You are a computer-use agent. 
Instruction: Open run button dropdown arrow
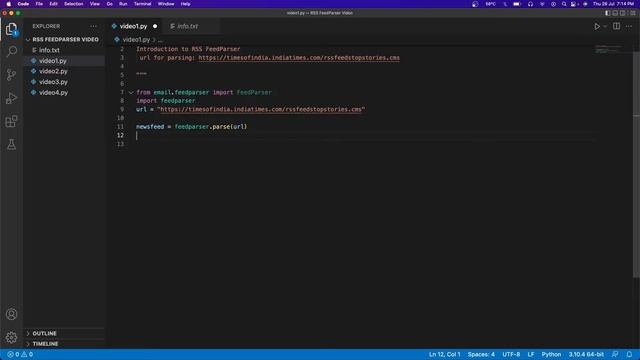pos(605,26)
